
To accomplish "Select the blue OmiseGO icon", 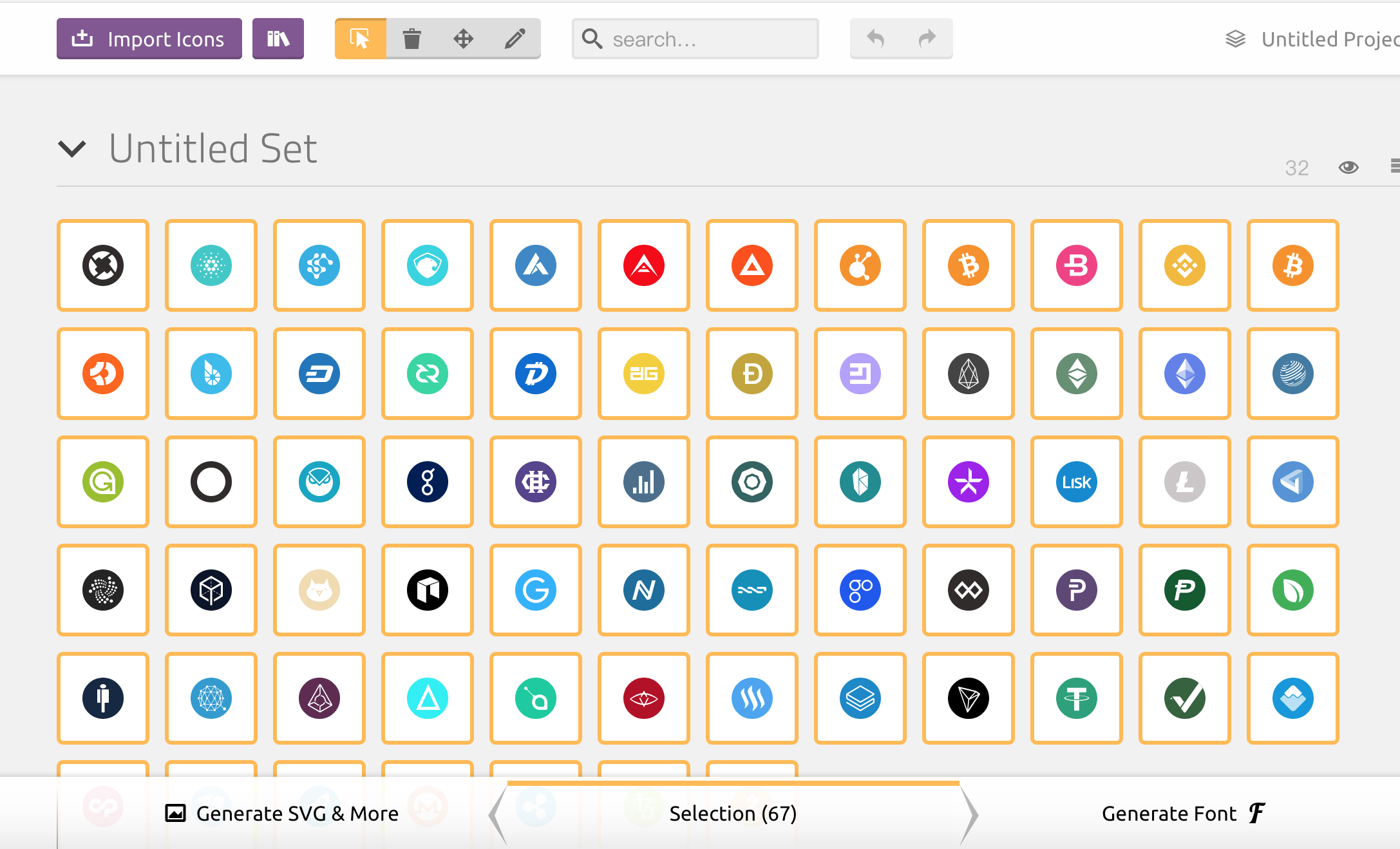I will [860, 590].
